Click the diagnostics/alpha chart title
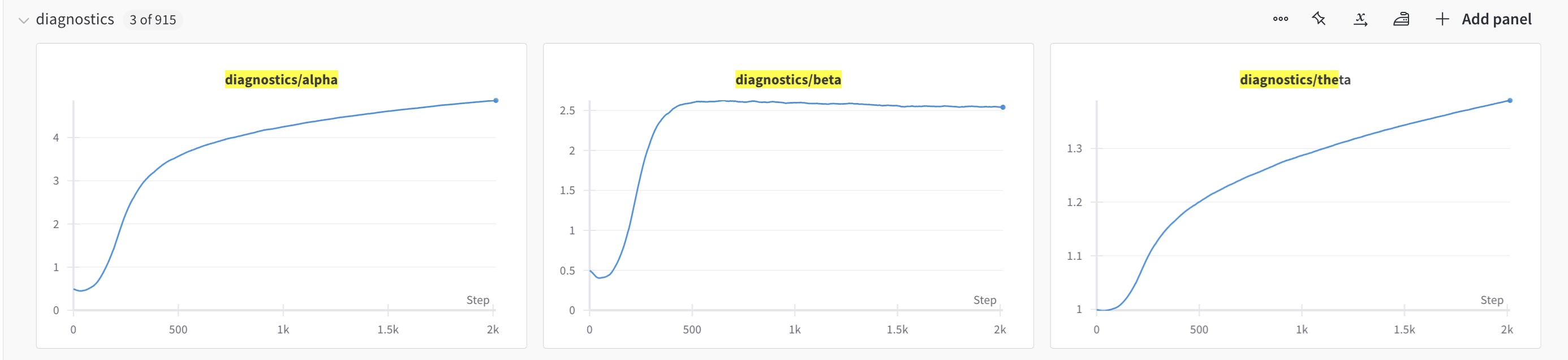 (281, 79)
